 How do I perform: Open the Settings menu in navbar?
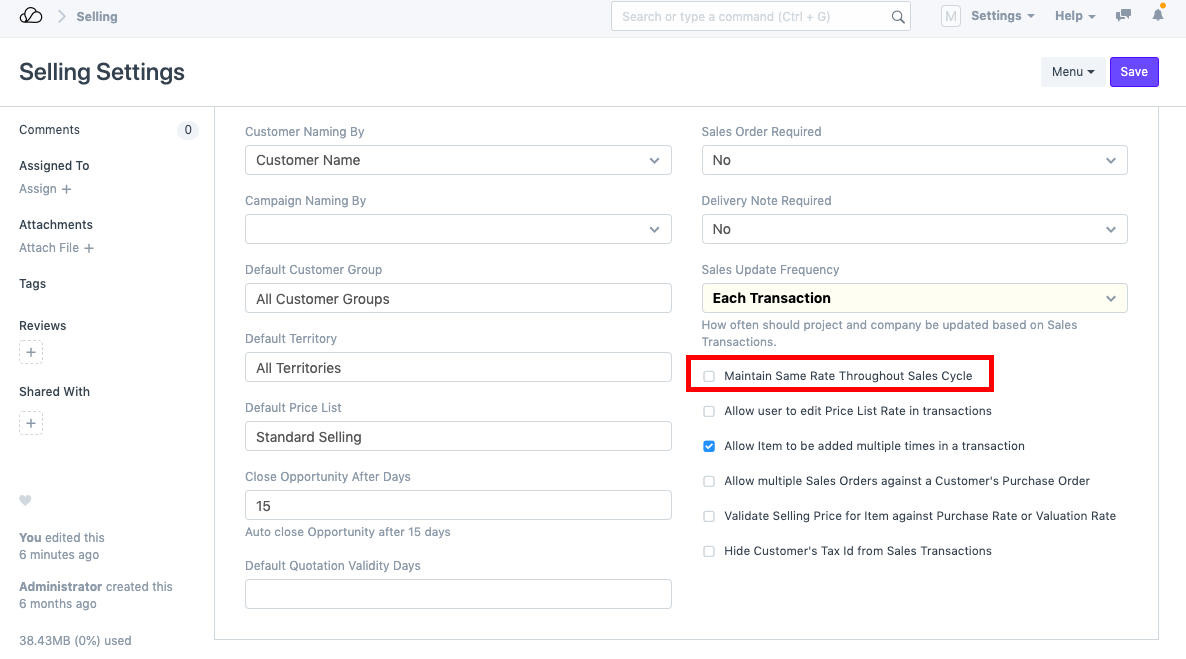click(x=1002, y=16)
